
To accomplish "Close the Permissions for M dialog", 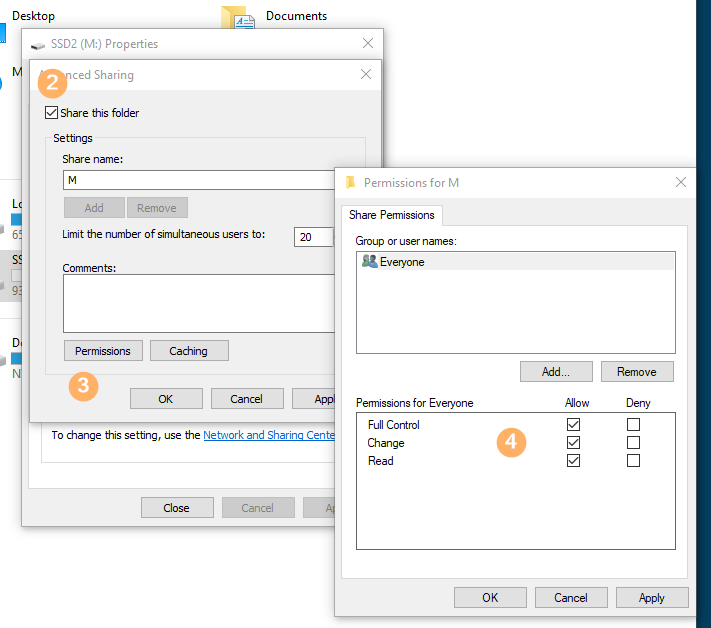I will [x=681, y=182].
